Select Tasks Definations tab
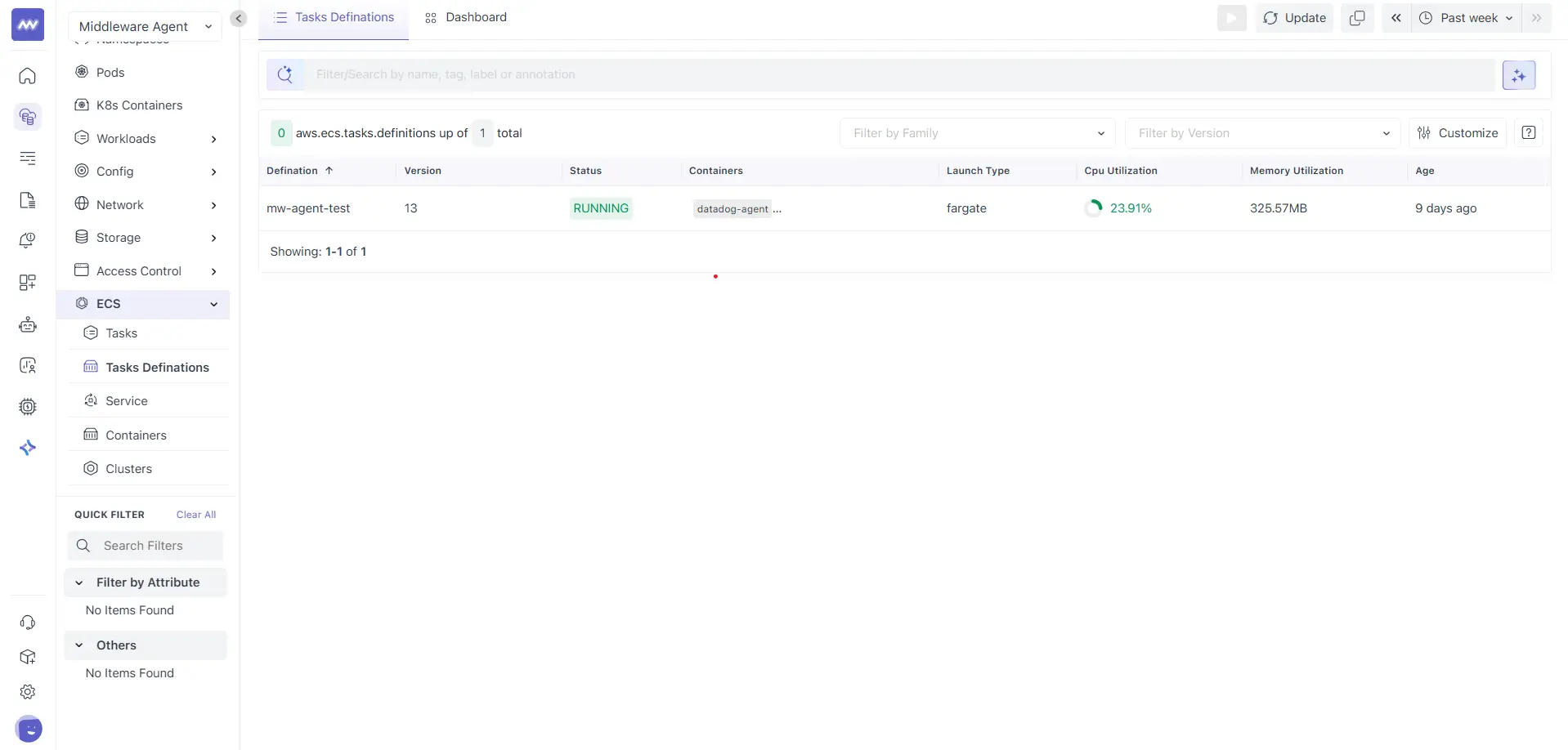This screenshot has height=750, width=1568. tap(342, 17)
